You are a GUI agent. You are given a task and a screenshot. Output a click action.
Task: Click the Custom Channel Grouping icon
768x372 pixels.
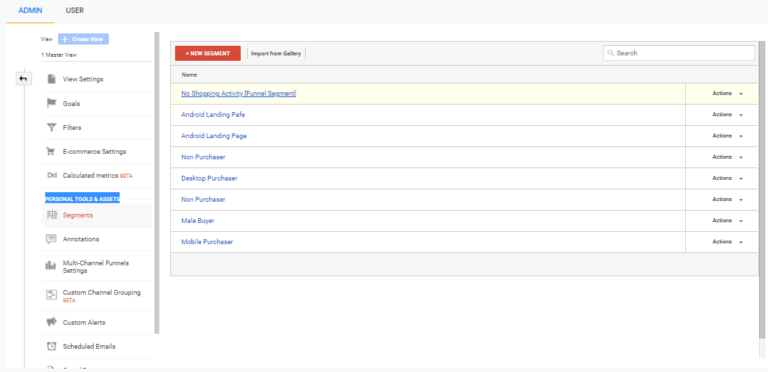(51, 295)
